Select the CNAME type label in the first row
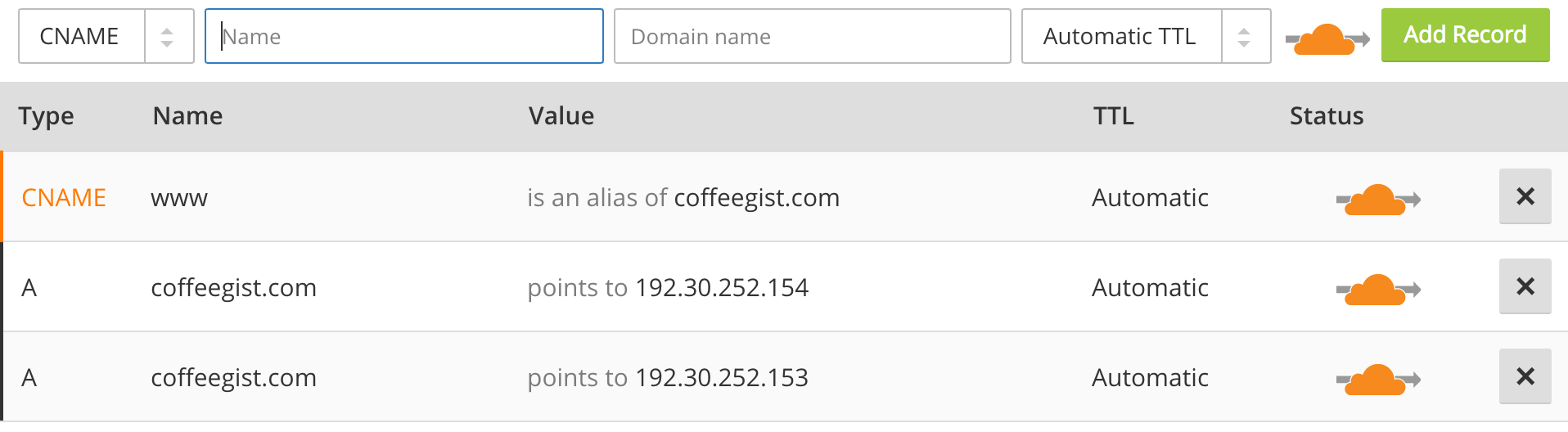 pos(64,197)
